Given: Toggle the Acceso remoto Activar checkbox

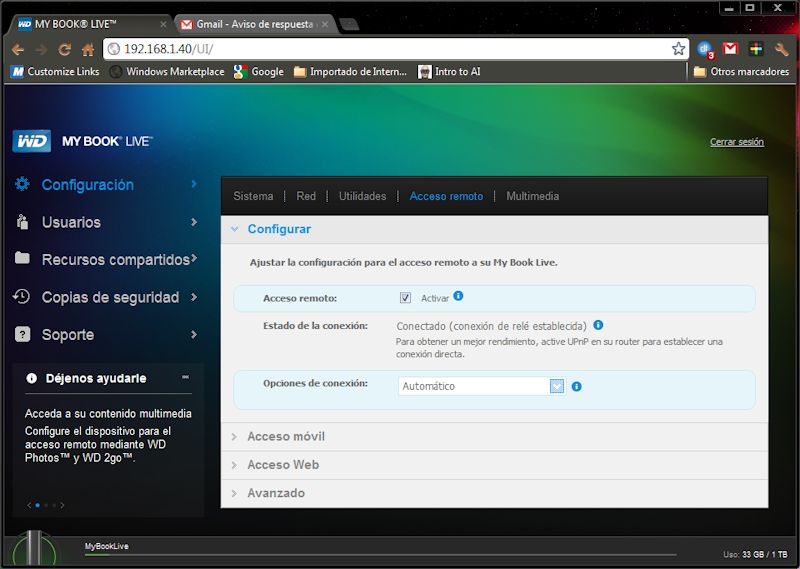Looking at the screenshot, I should pyautogui.click(x=405, y=298).
